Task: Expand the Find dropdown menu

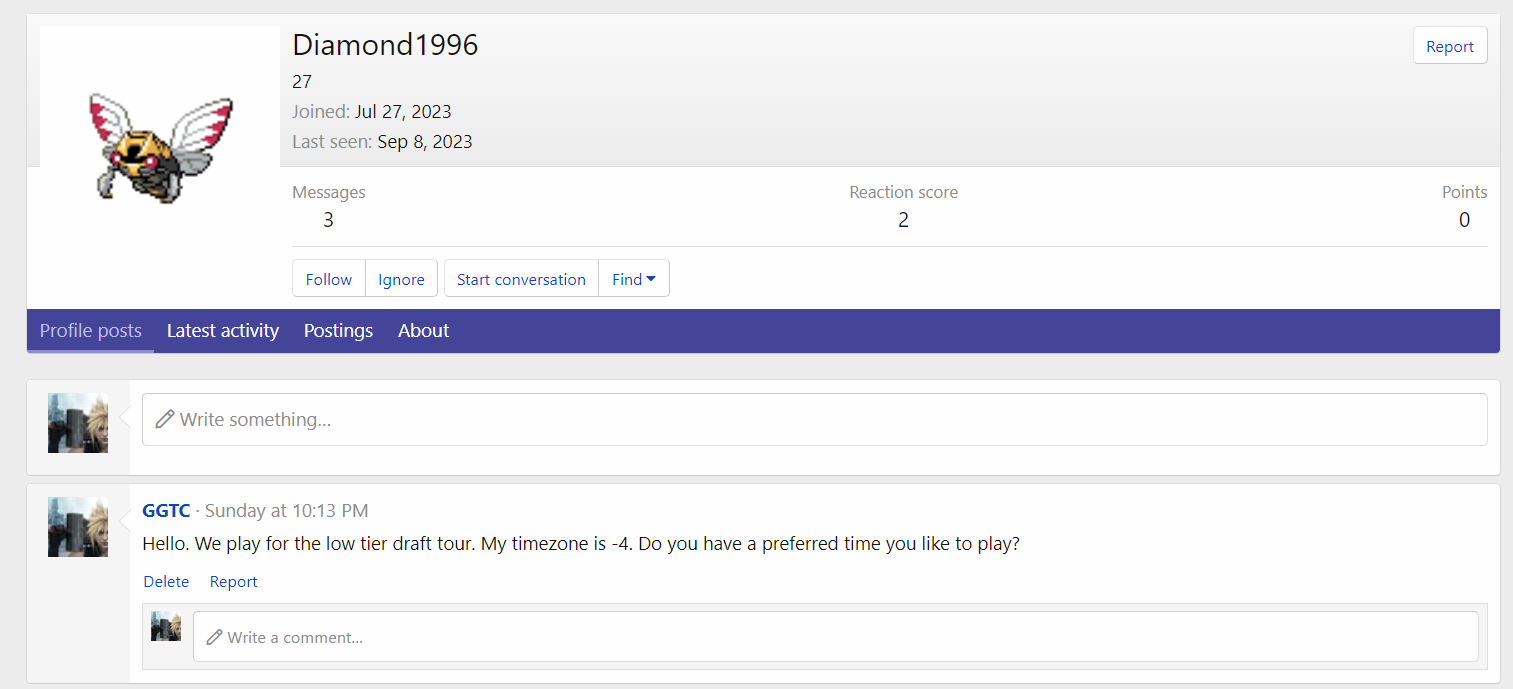Action: coord(633,279)
